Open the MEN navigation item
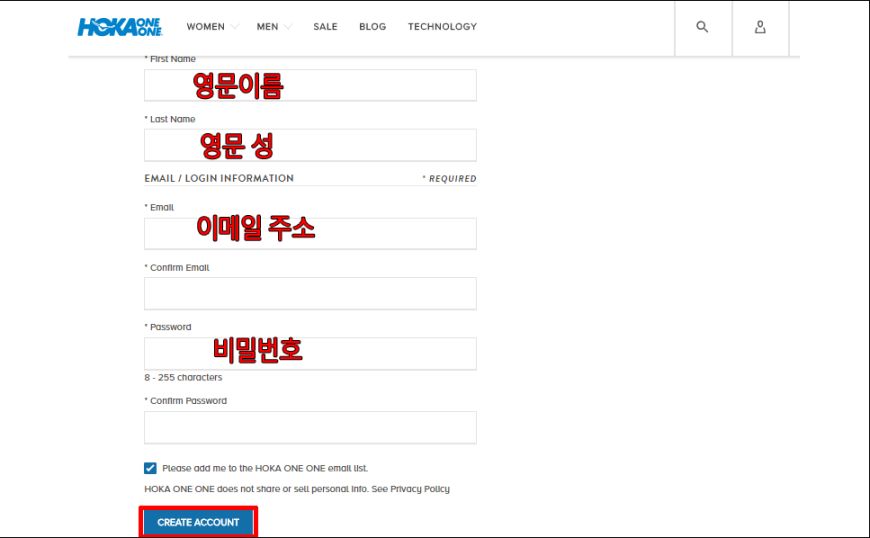The height and width of the screenshot is (538, 870). (x=267, y=27)
